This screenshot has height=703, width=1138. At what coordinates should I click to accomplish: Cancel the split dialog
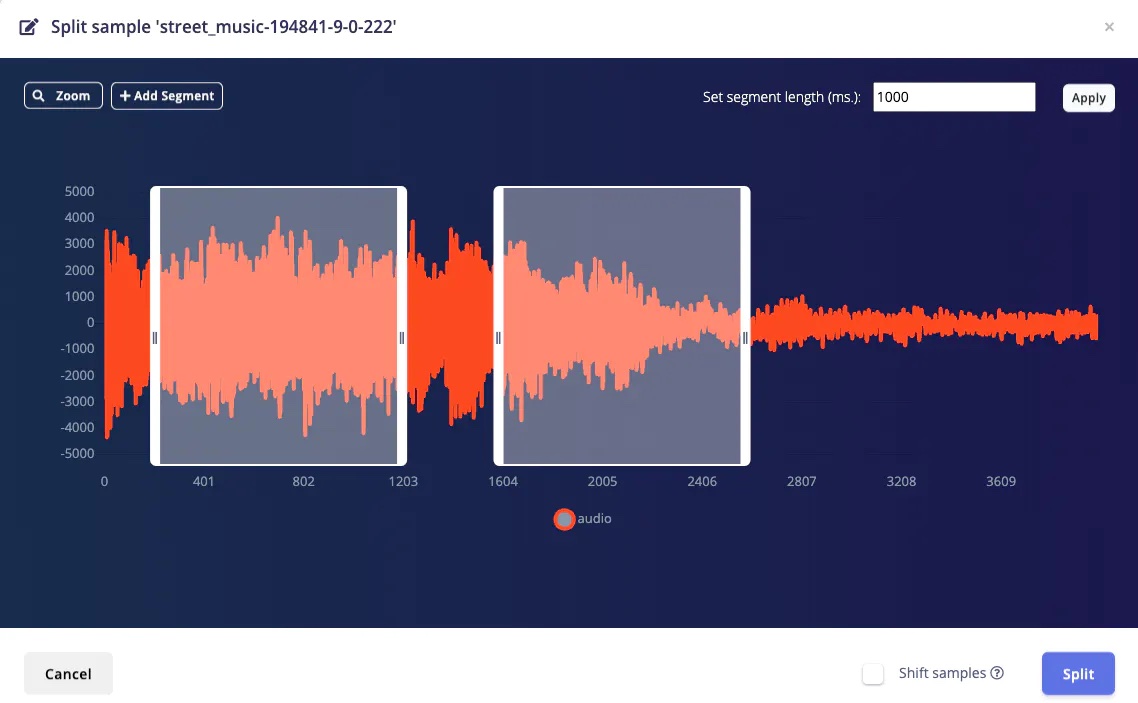tap(68, 674)
